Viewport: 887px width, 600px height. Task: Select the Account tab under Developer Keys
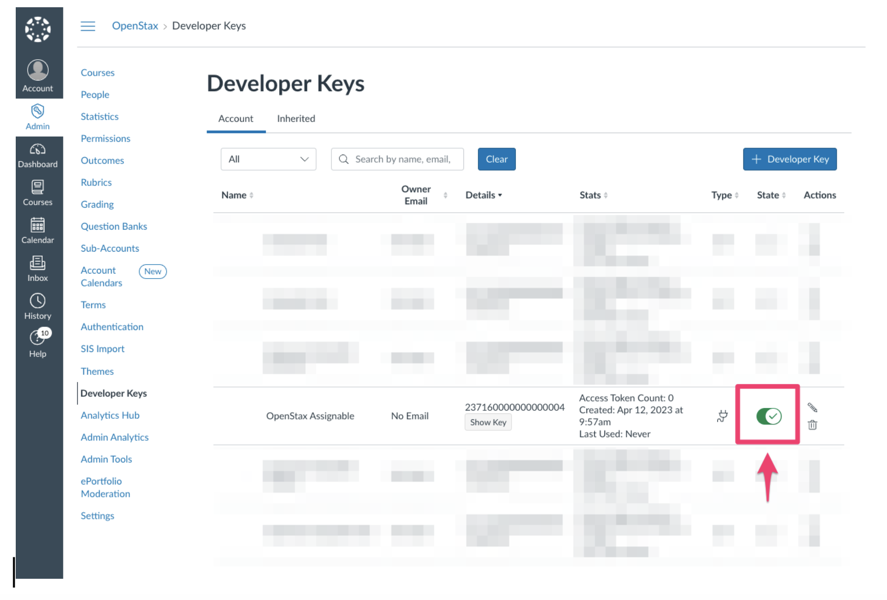[236, 118]
